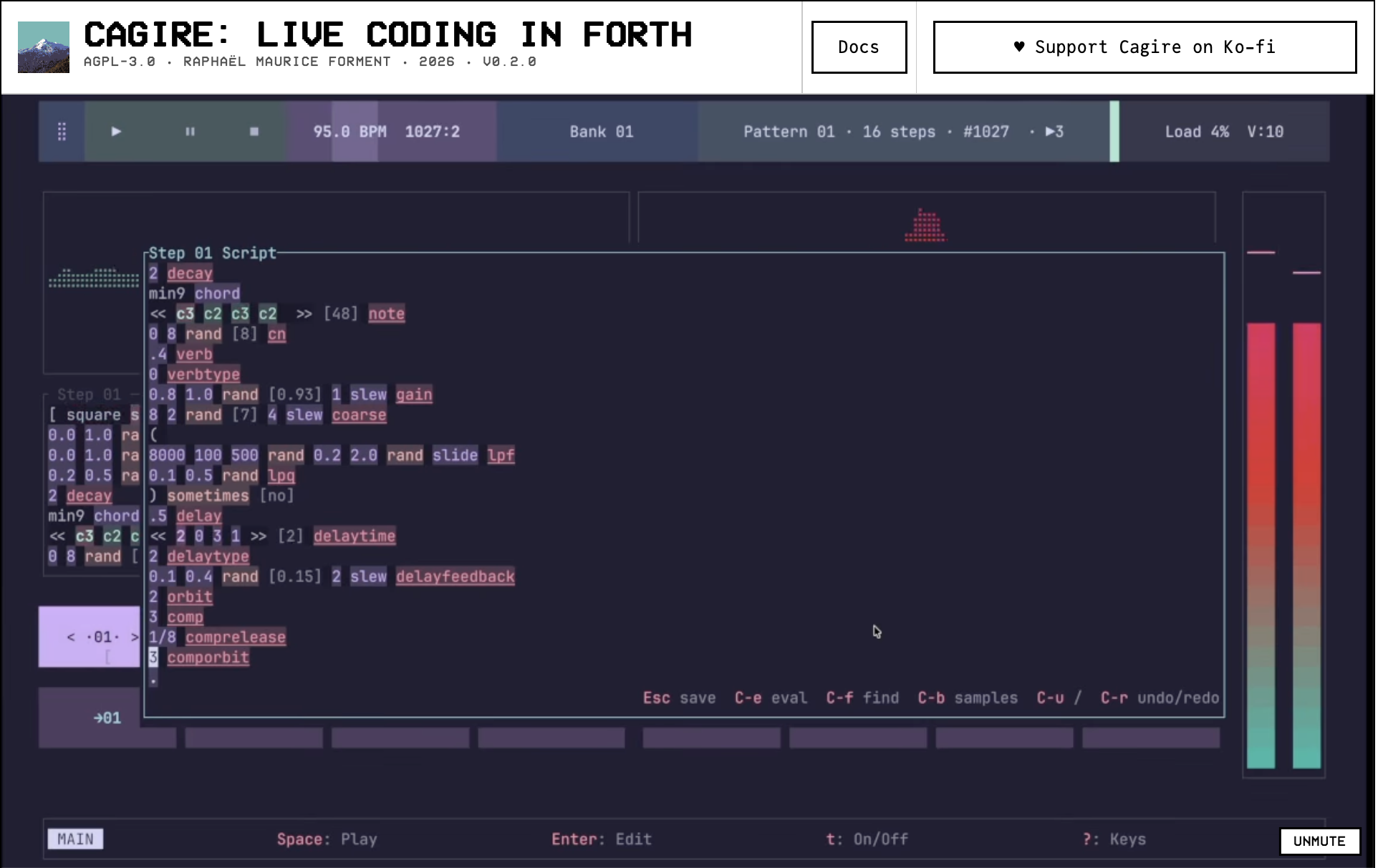Click the →01 step cell
Screen dimensions: 1378x868
coord(107,718)
